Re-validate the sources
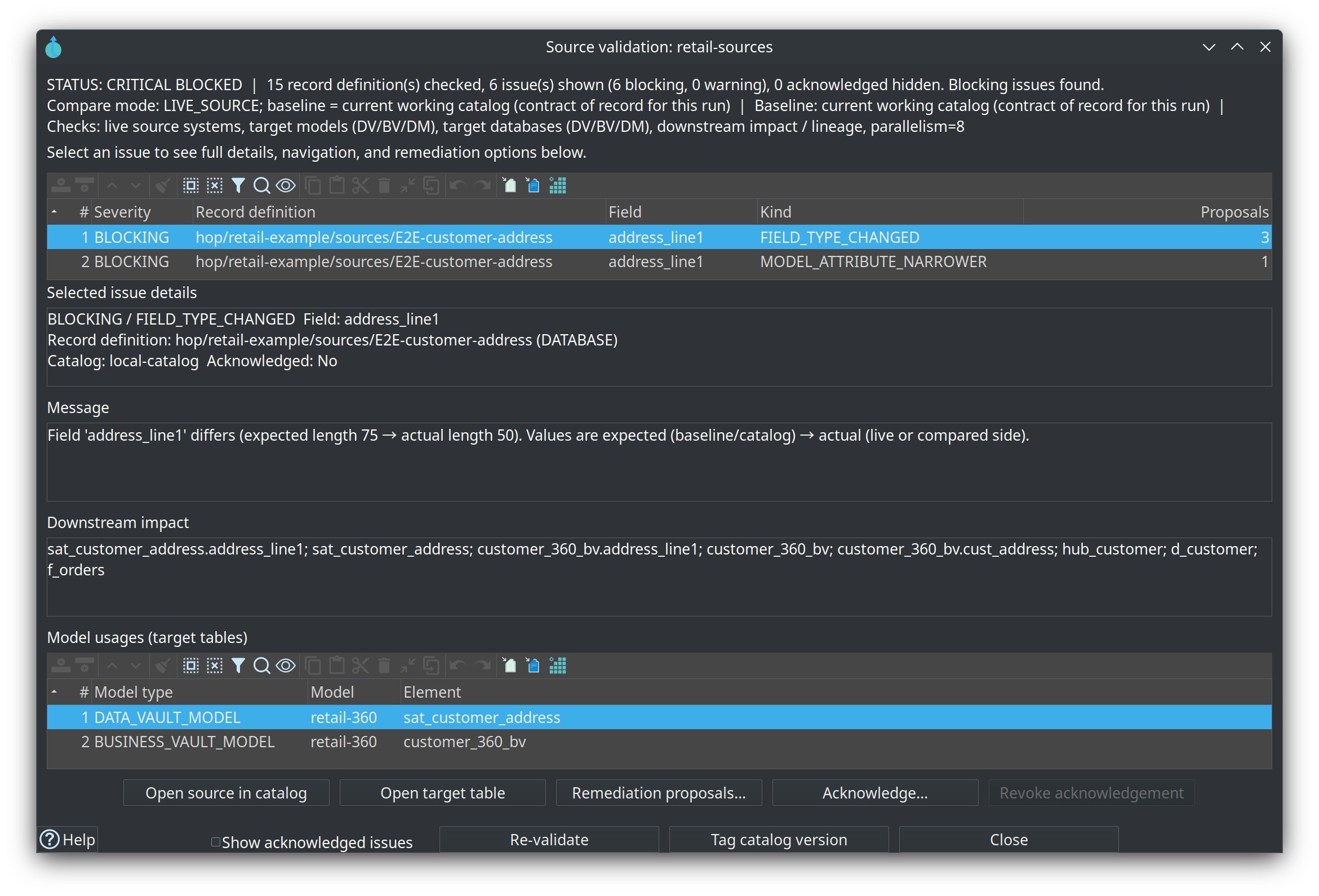 [x=549, y=839]
